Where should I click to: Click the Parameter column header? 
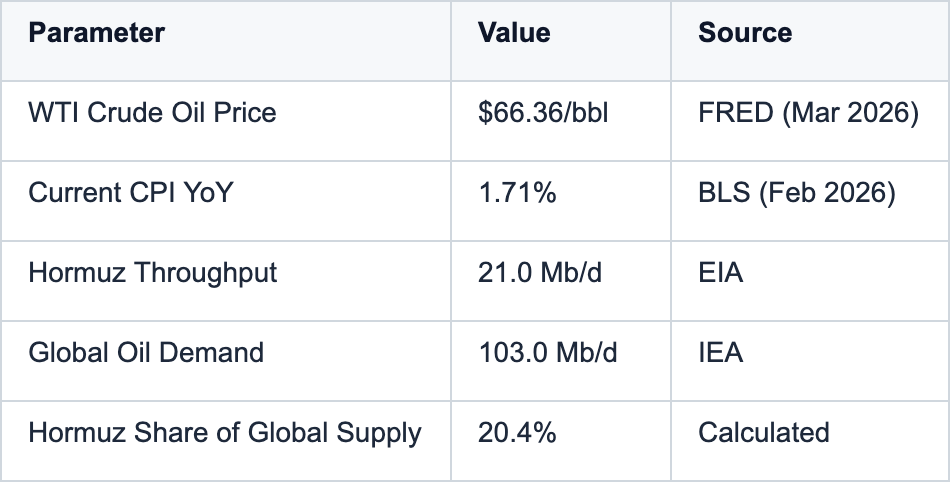point(96,33)
